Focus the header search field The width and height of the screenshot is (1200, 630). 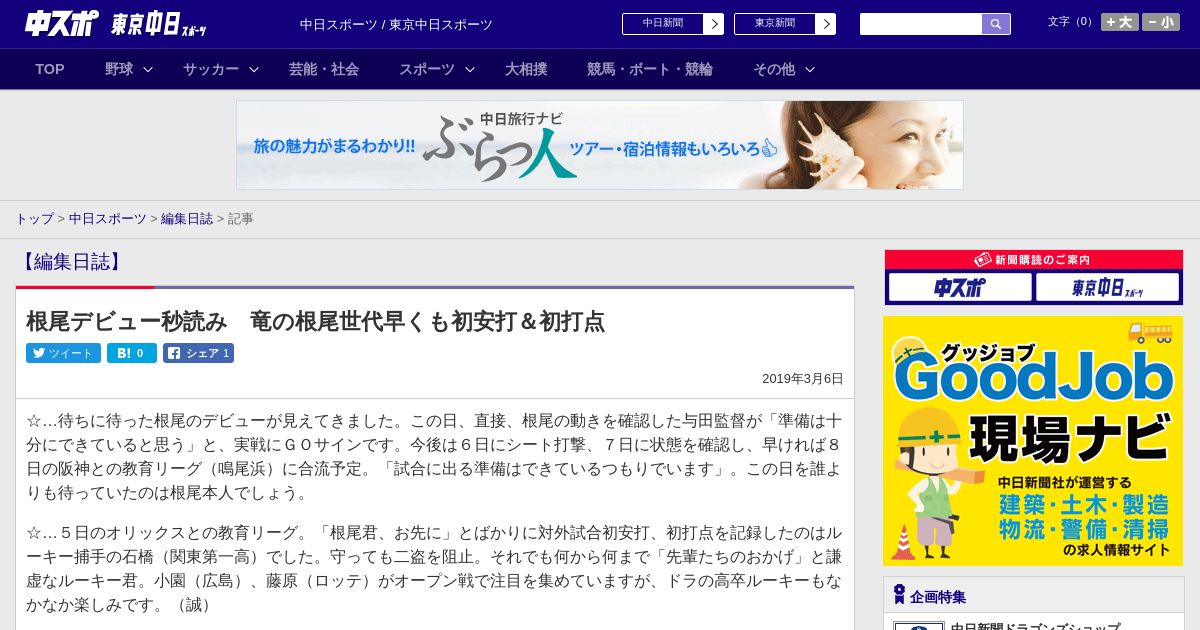pos(921,24)
